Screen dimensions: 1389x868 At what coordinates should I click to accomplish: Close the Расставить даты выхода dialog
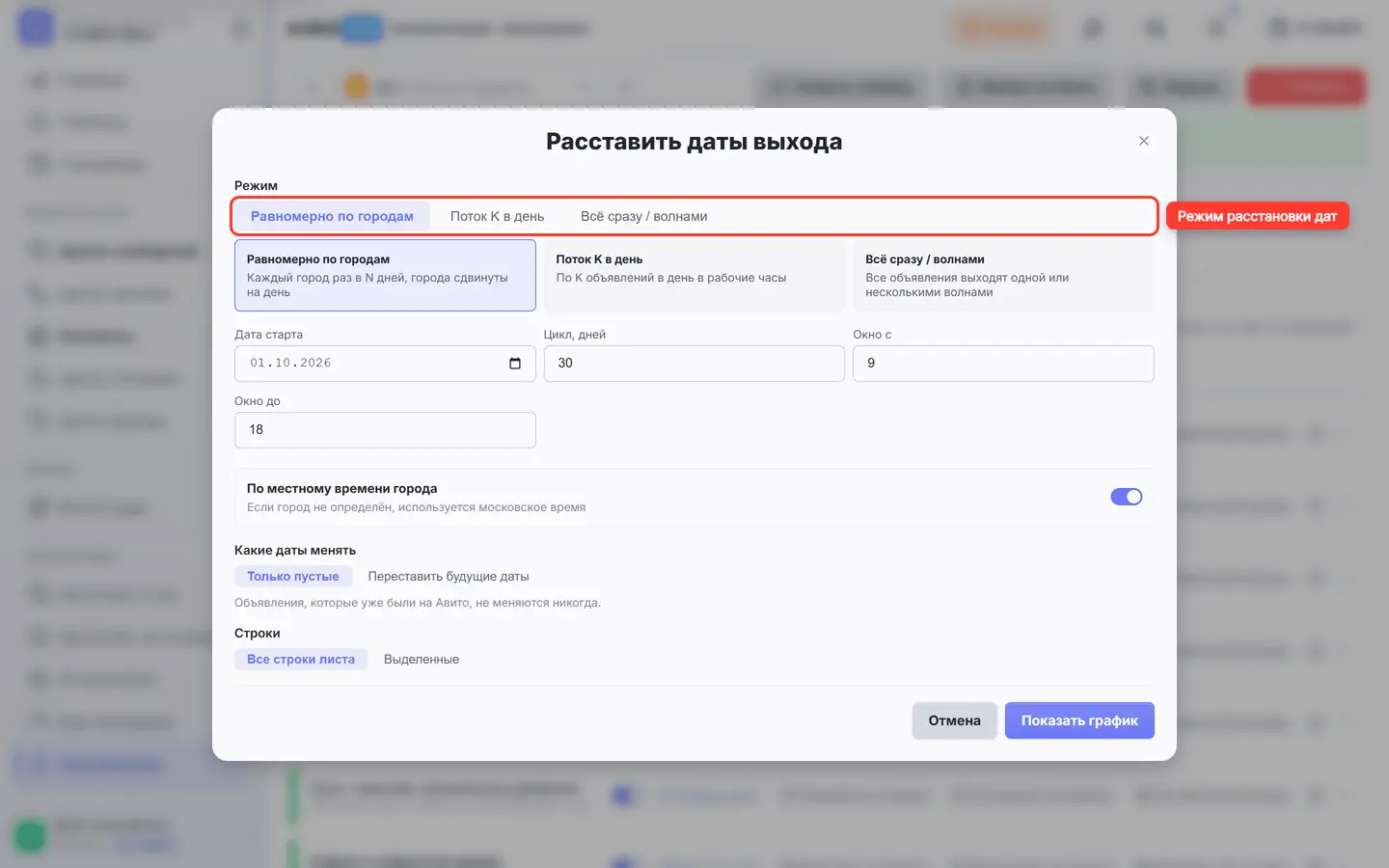(1144, 141)
